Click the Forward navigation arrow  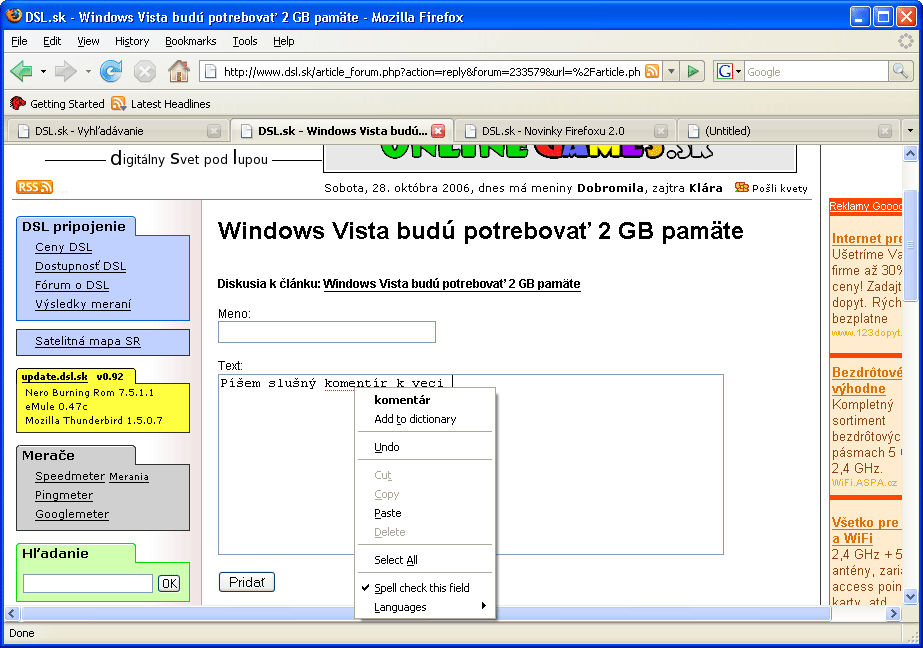65,72
